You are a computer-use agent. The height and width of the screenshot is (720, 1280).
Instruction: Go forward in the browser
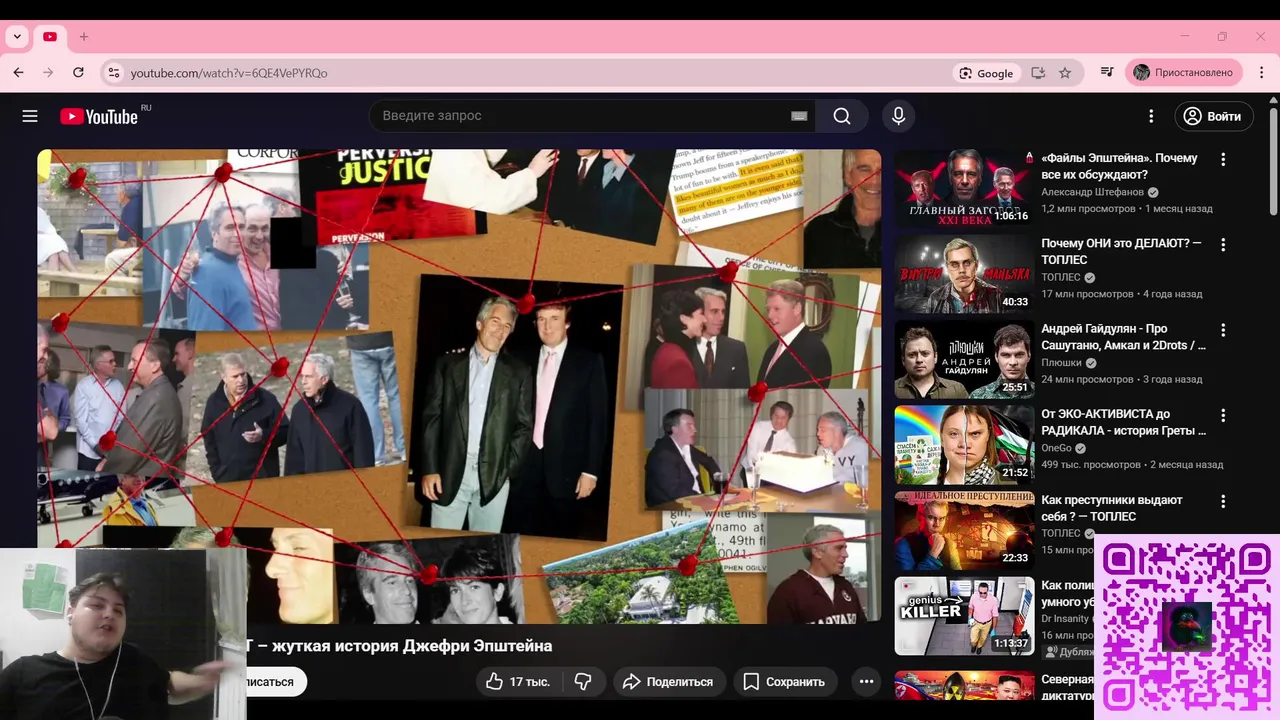click(48, 72)
